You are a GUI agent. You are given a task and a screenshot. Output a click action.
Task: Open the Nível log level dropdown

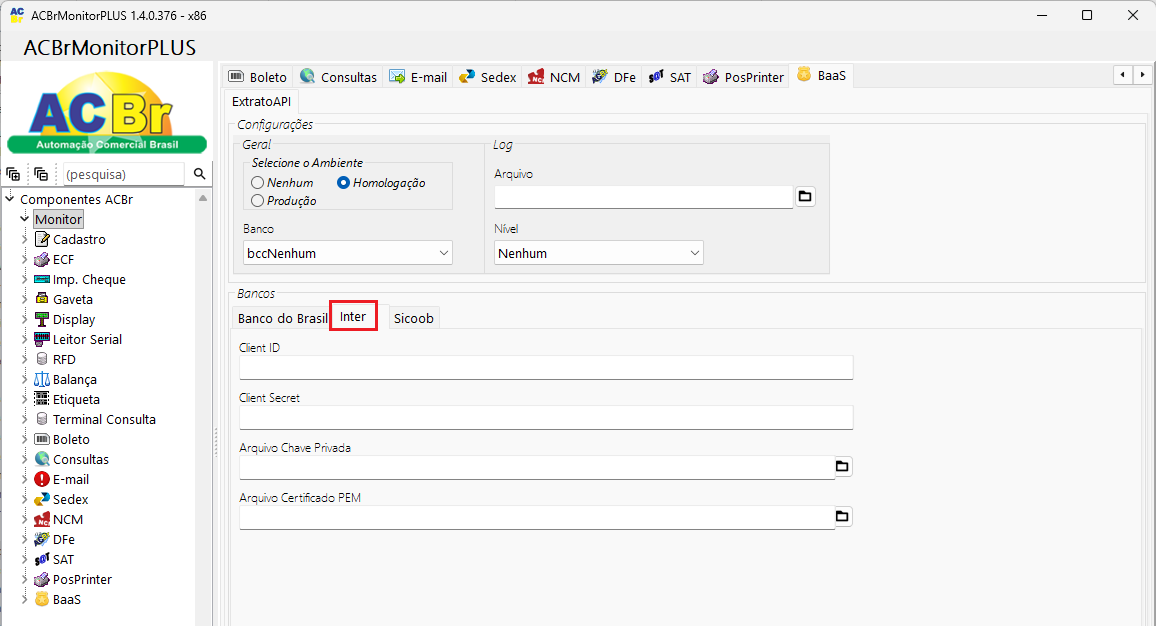tap(598, 253)
